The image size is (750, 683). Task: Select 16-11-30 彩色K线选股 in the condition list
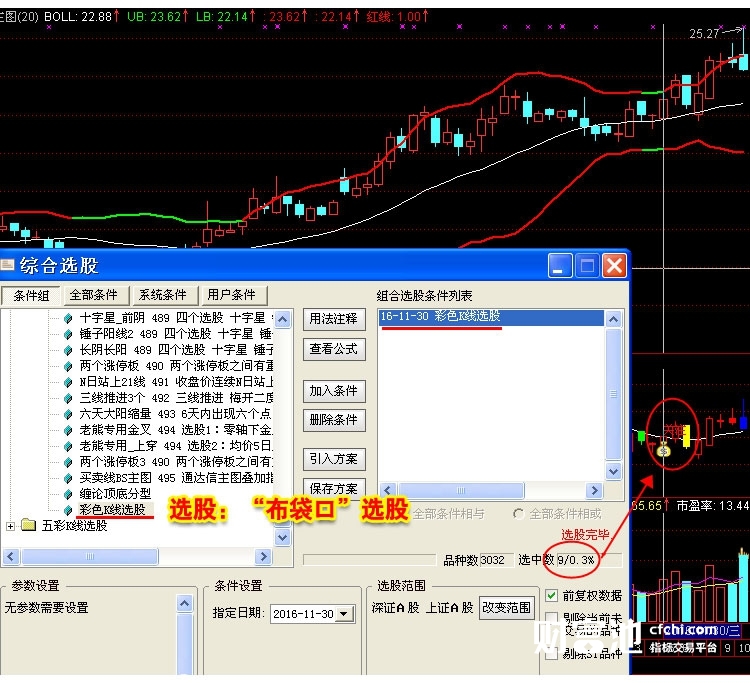coord(491,317)
